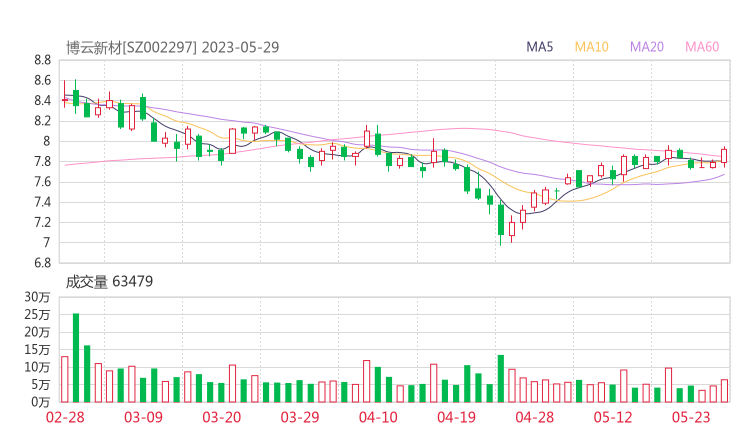Image resolution: width=740 pixels, height=440 pixels.
Task: Click the 成交量 63479 volume label
Action: pos(109,282)
